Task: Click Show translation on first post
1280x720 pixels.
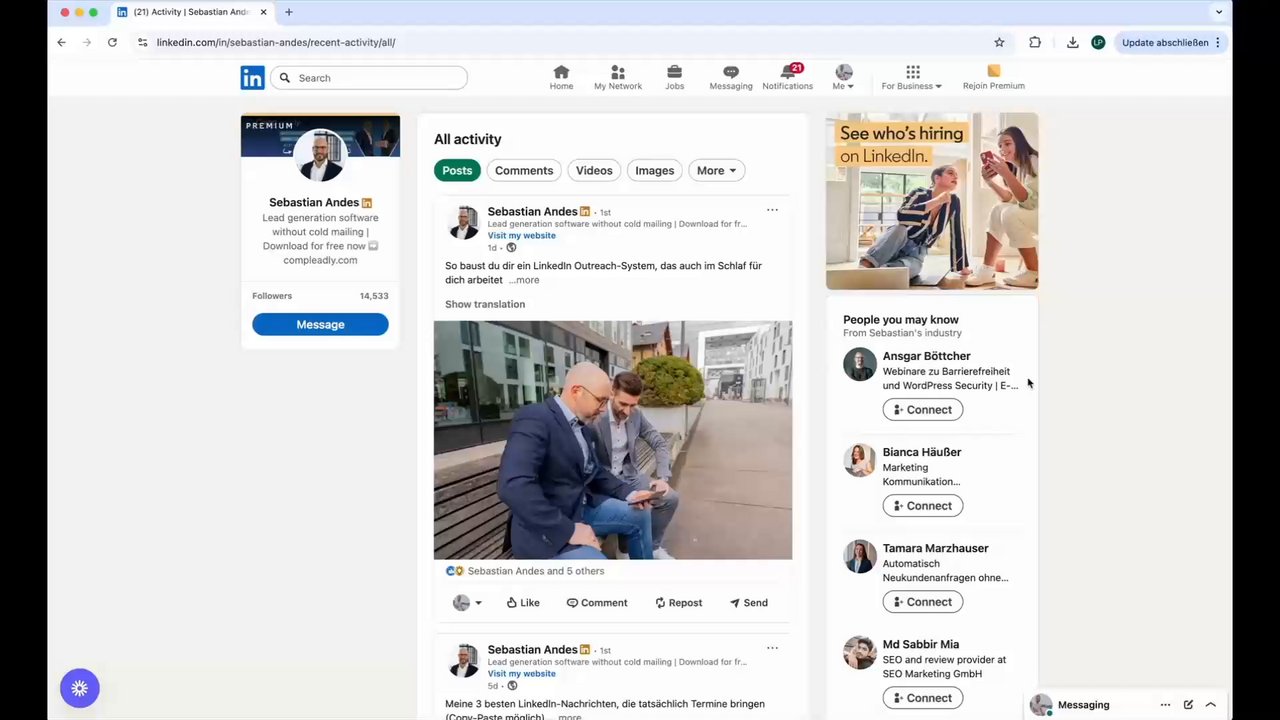Action: [x=485, y=304]
